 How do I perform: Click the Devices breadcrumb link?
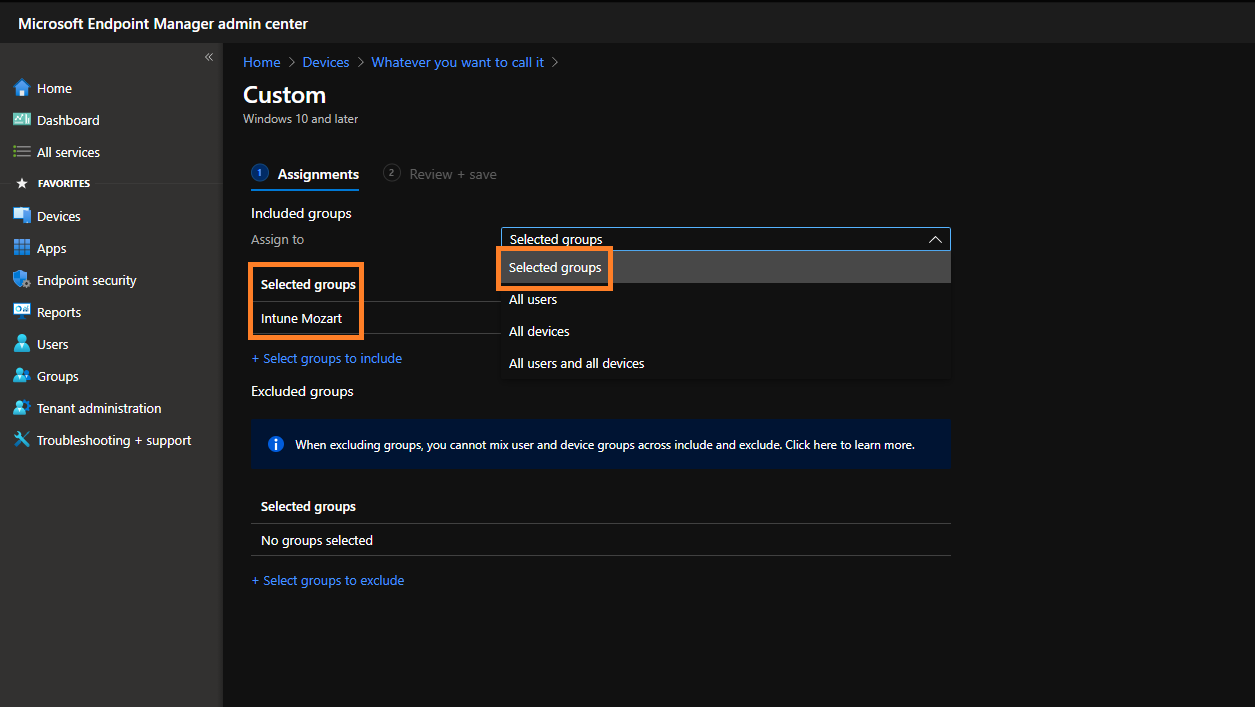tap(326, 62)
